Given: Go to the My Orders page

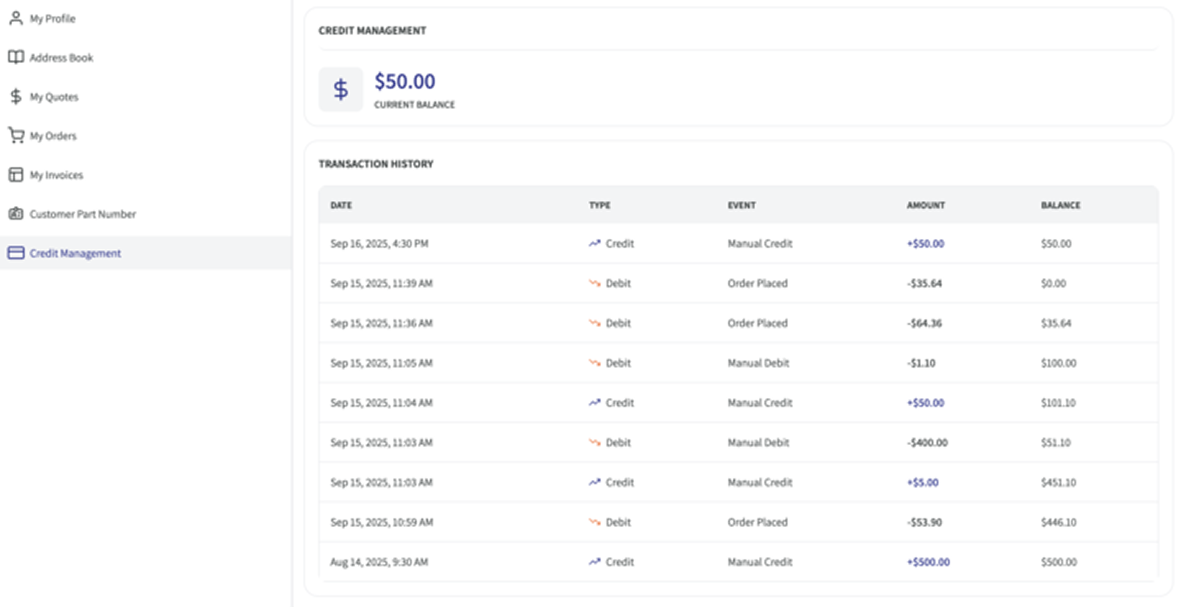Looking at the screenshot, I should point(53,136).
